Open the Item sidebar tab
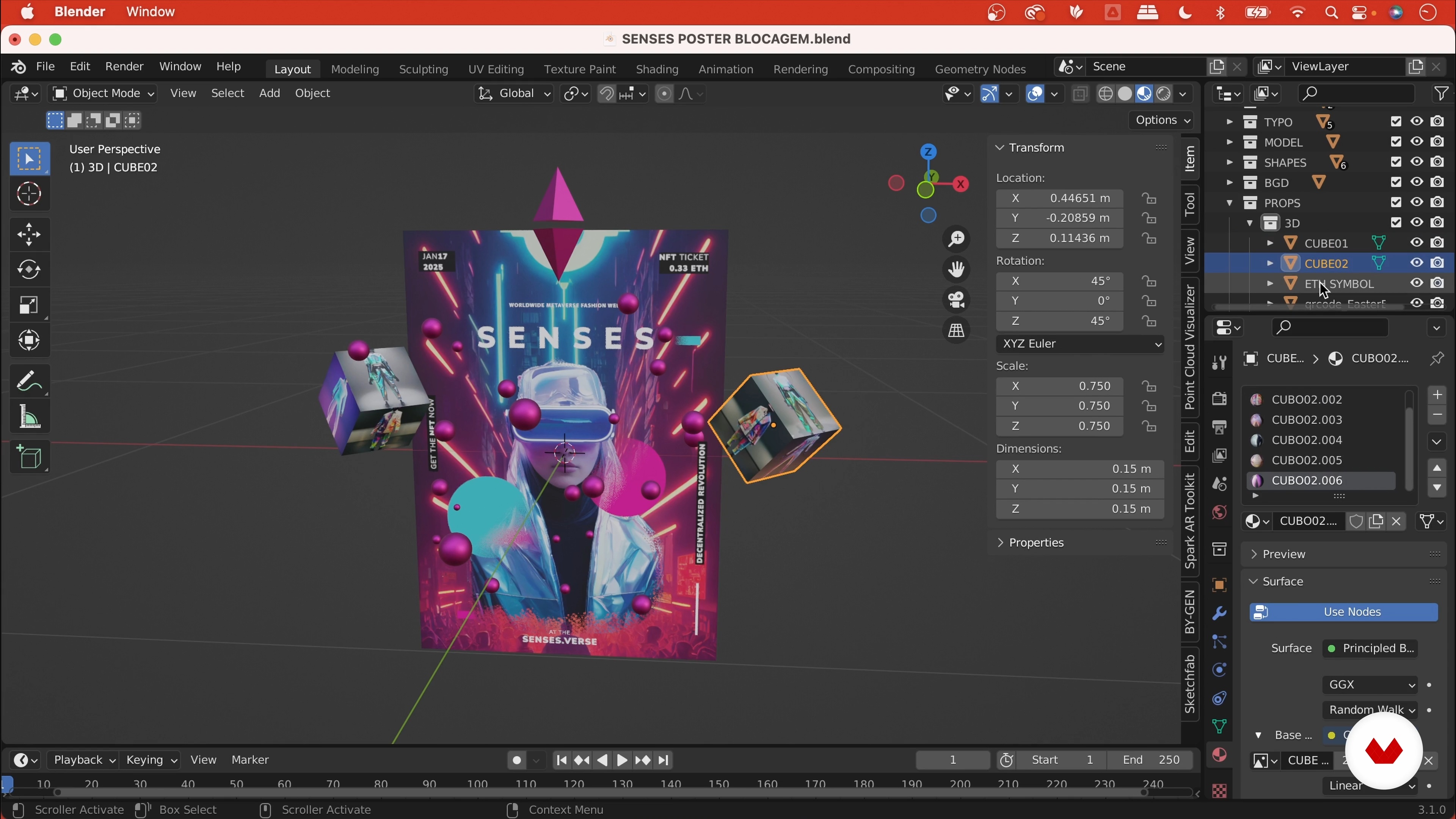Screen dimensions: 1456x819 click(1190, 159)
